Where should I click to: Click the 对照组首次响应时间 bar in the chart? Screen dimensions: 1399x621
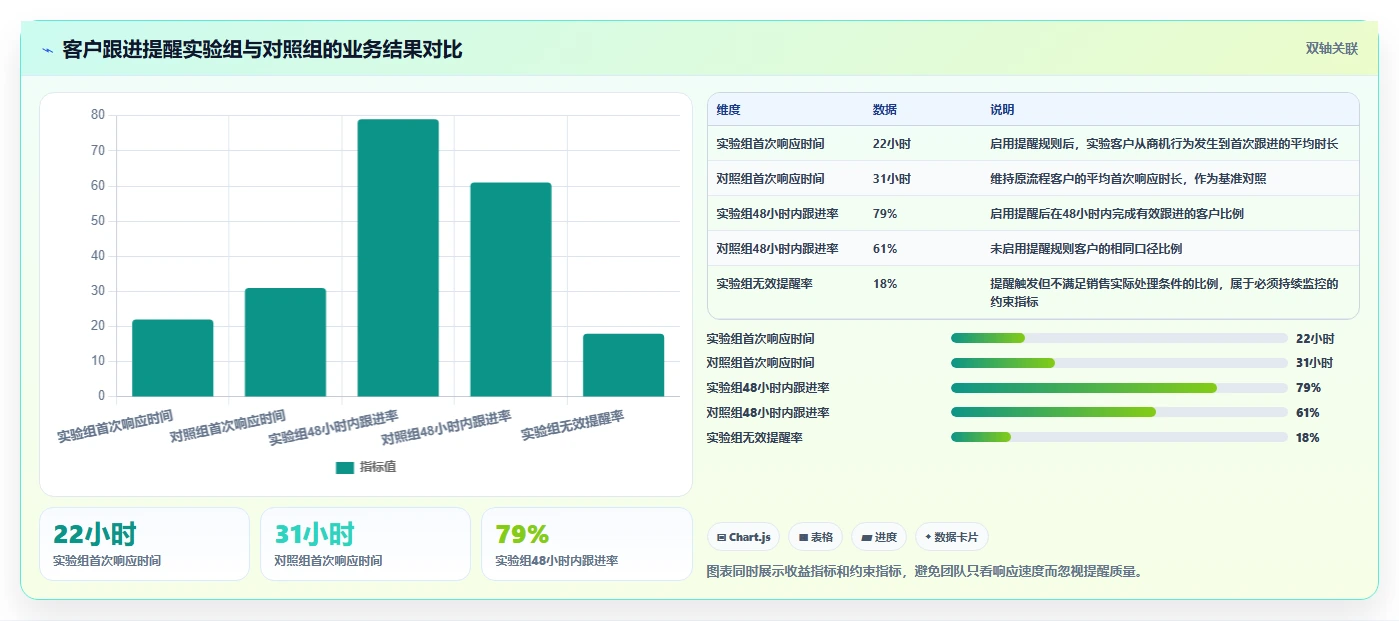pos(285,342)
